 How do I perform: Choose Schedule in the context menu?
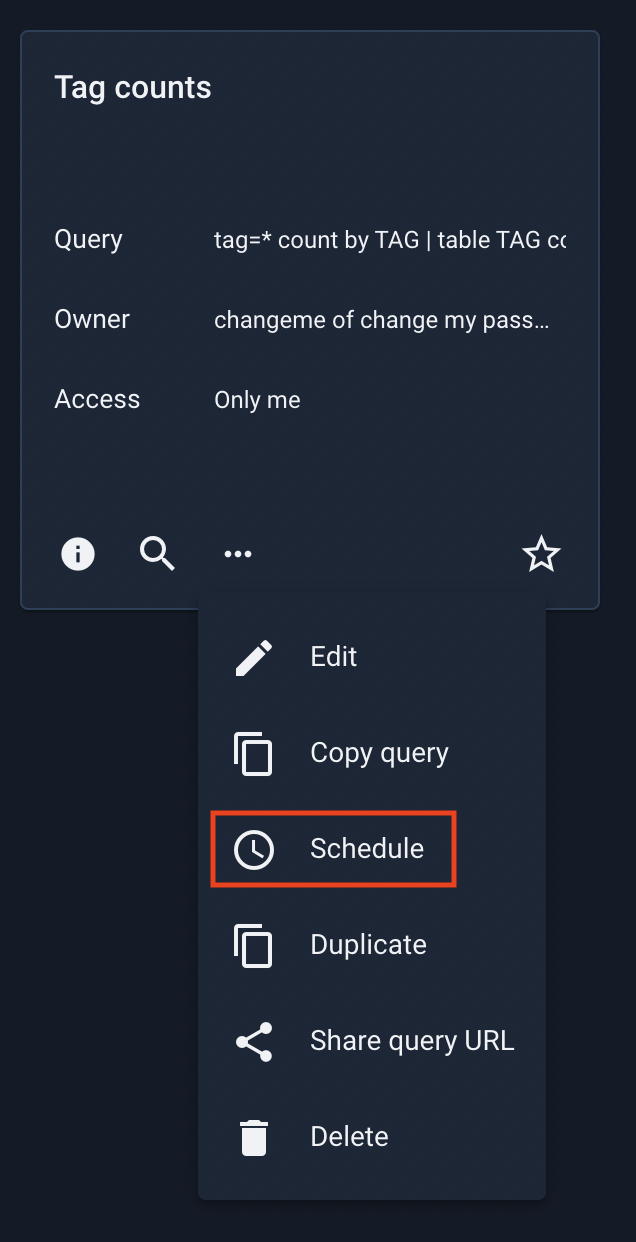click(372, 849)
